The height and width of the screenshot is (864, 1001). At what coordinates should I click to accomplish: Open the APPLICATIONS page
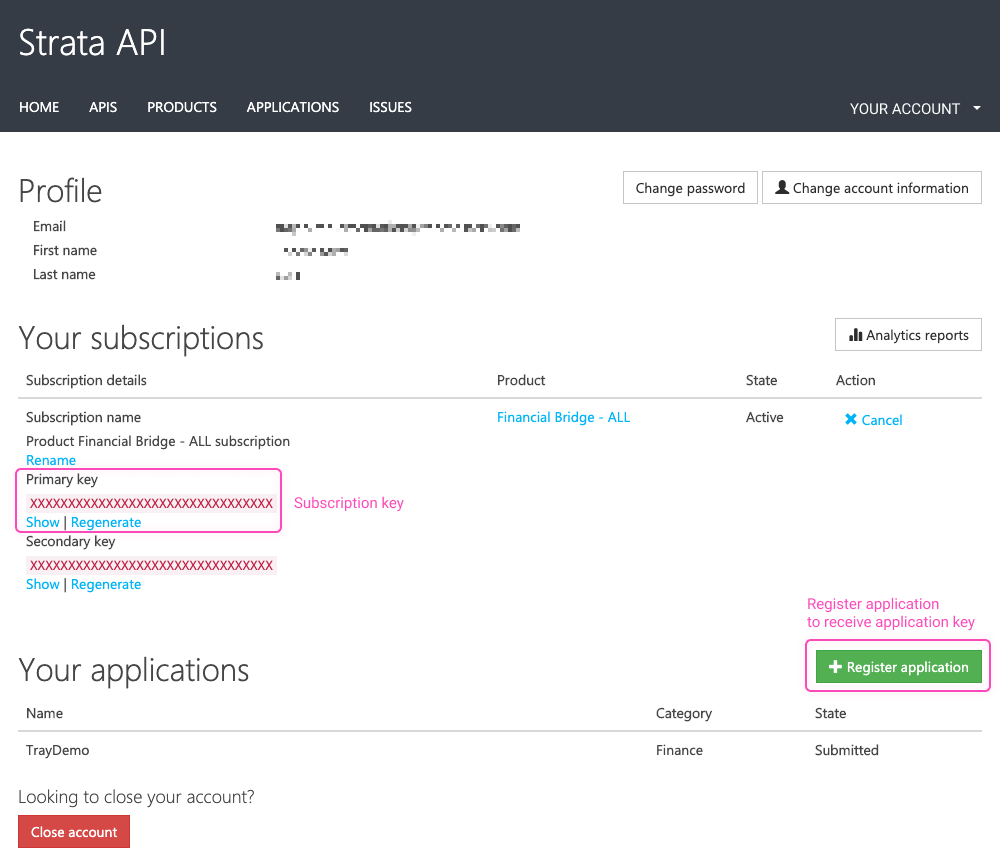[x=292, y=107]
